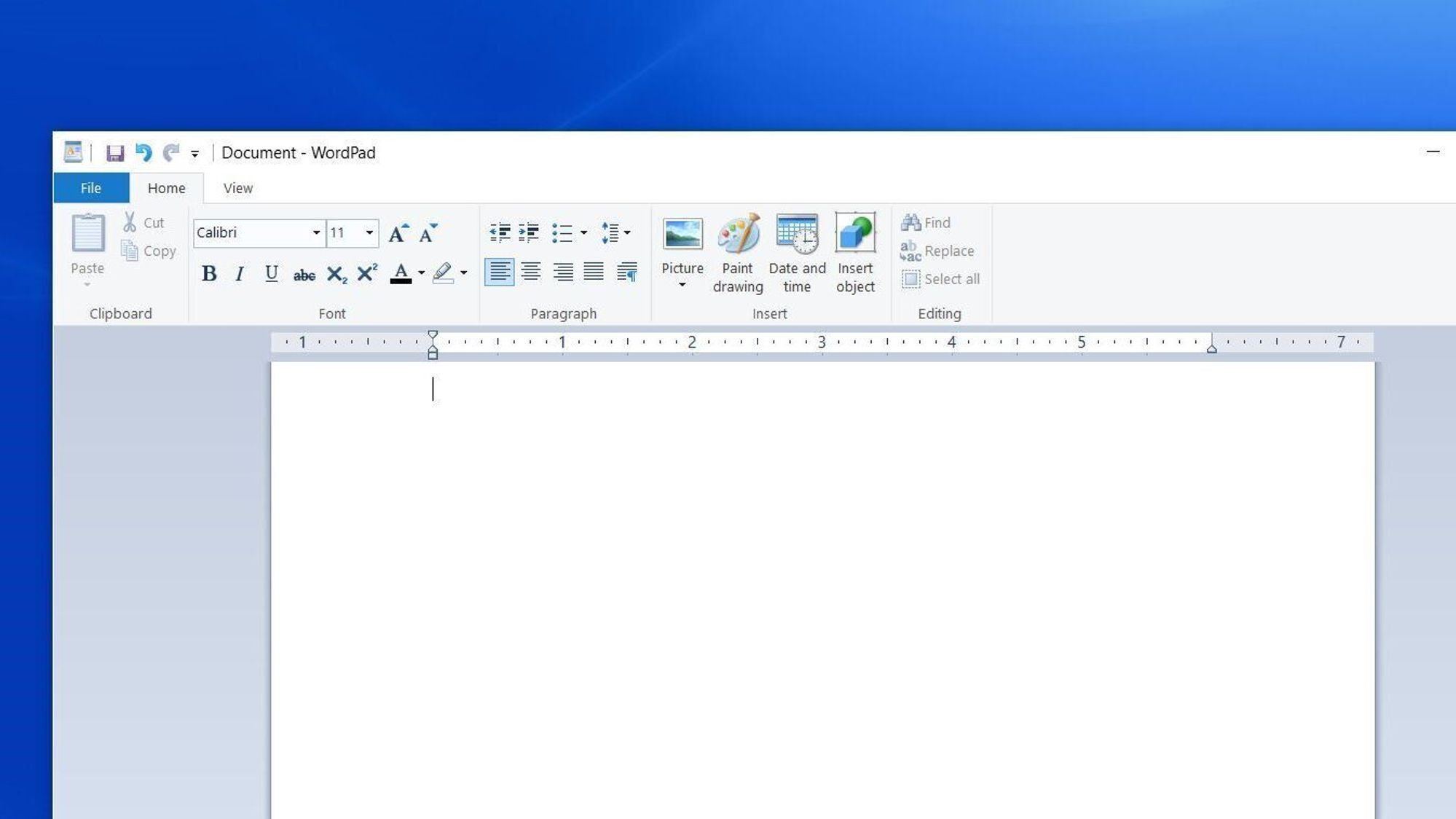The height and width of the screenshot is (819, 1456).
Task: Toggle Italic formatting
Action: point(240,273)
